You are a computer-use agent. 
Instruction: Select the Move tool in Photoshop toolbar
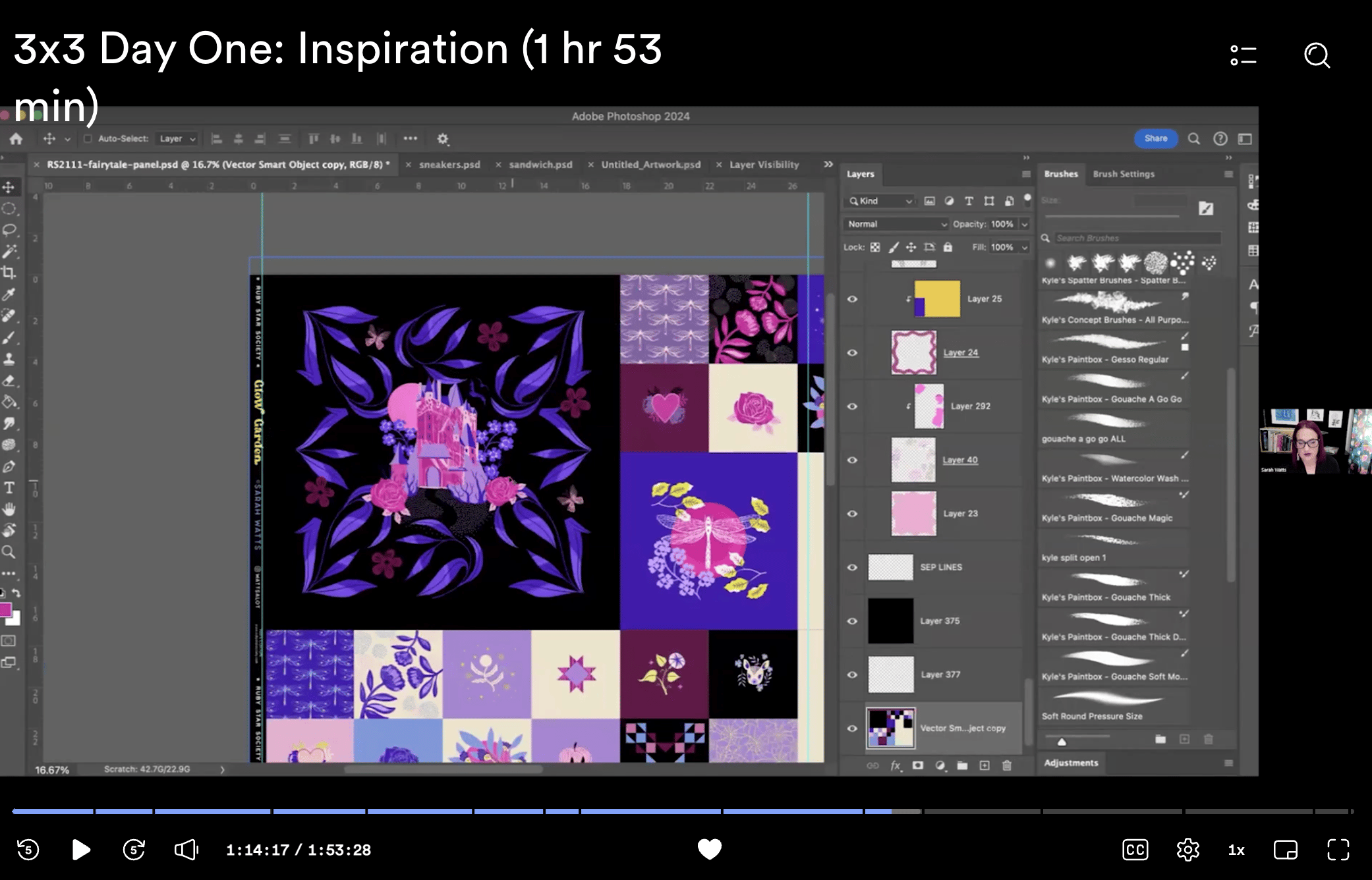pyautogui.click(x=9, y=188)
